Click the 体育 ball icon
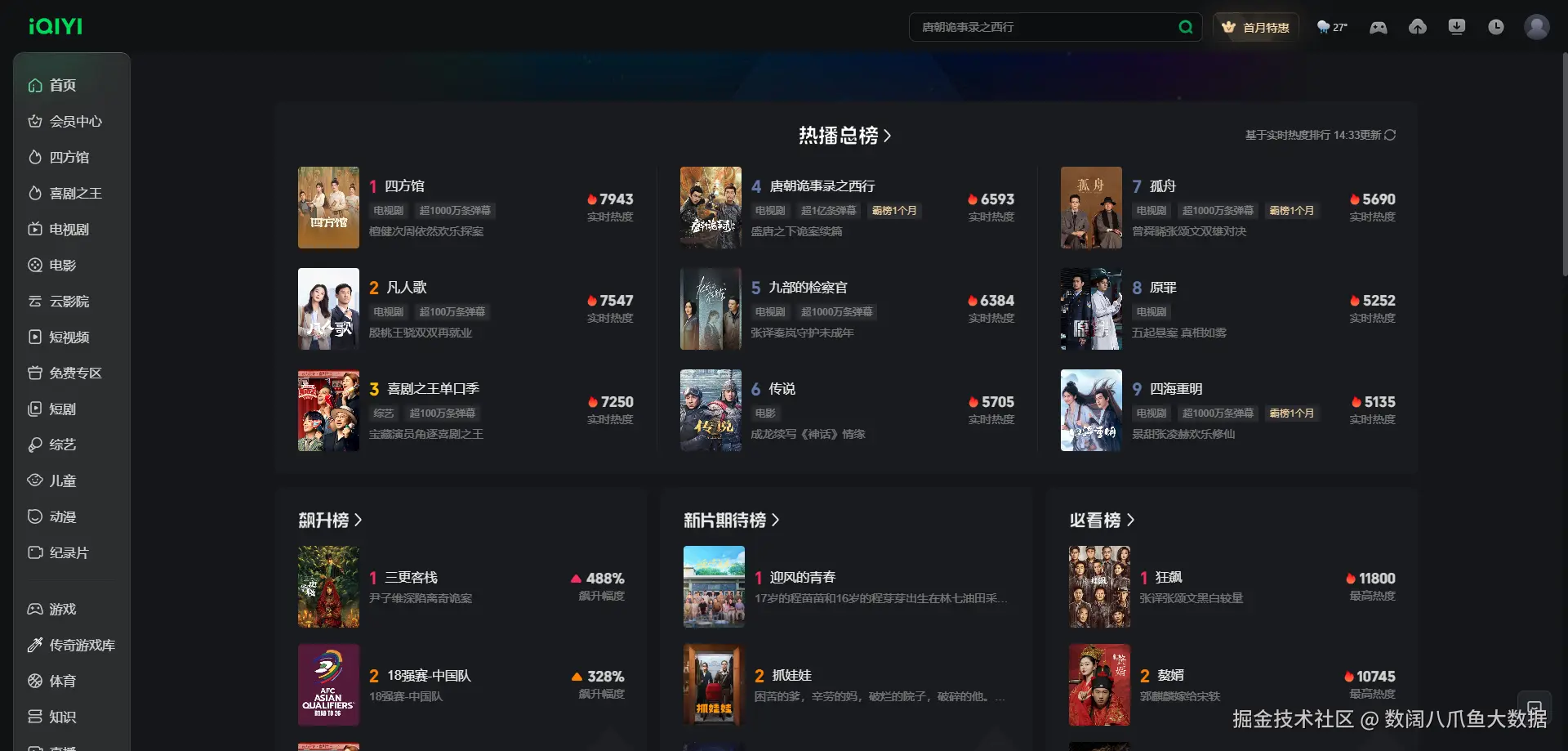The image size is (1568, 751). (x=35, y=681)
